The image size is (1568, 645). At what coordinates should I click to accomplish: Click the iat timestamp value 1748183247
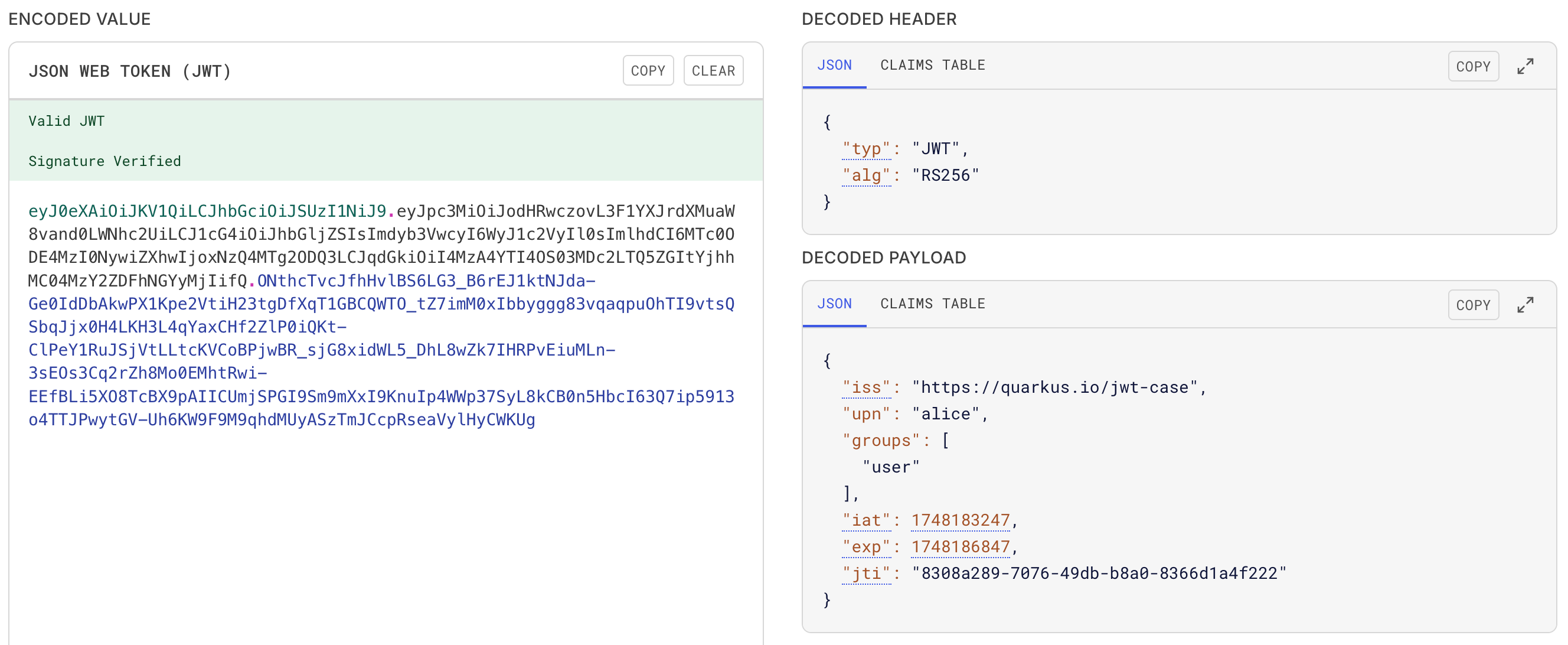coord(960,520)
